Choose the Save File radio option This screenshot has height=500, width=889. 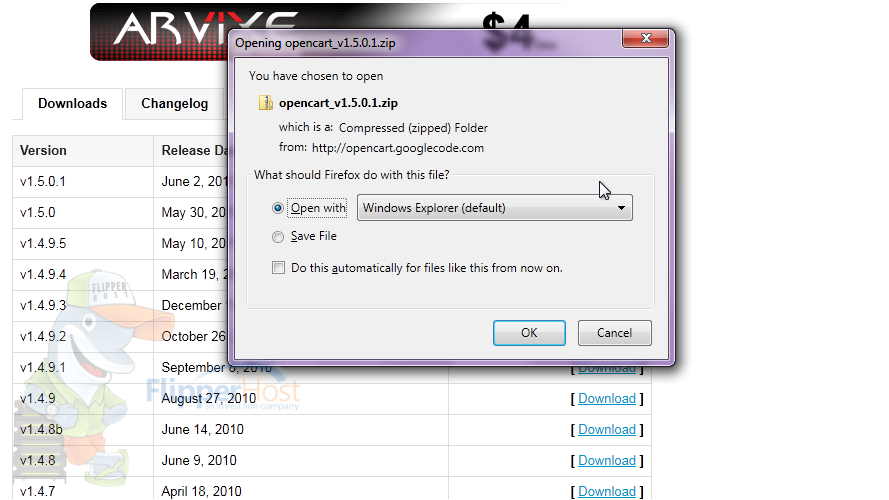(x=278, y=237)
